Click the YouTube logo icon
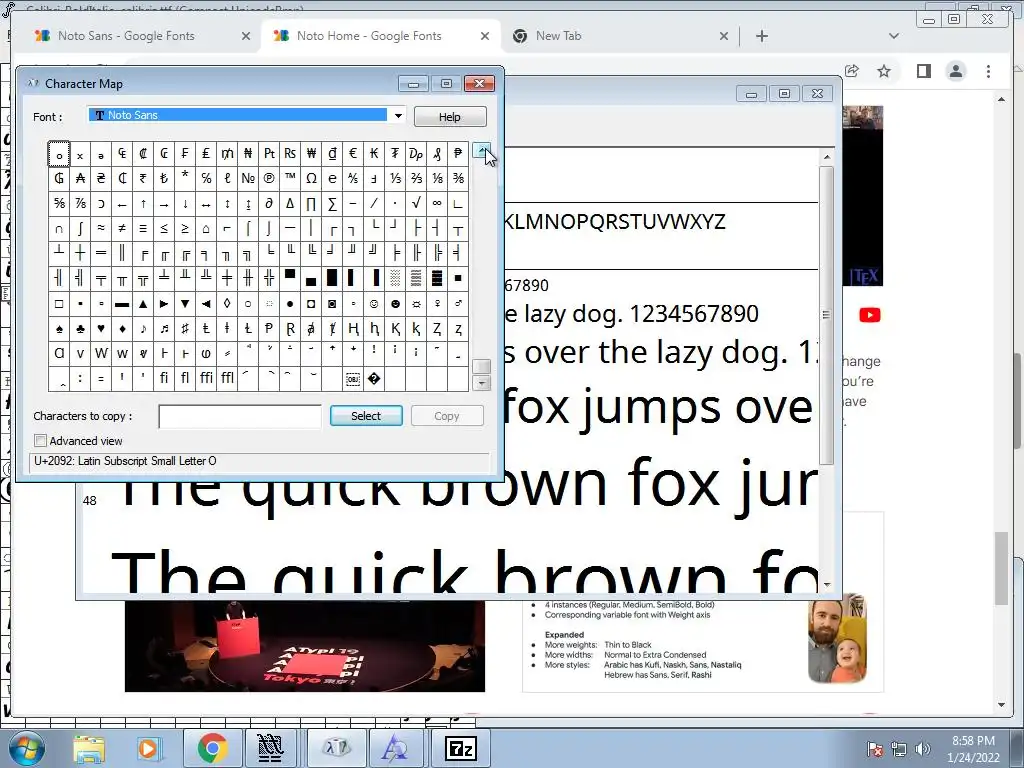The height and width of the screenshot is (768, 1024). (x=869, y=315)
